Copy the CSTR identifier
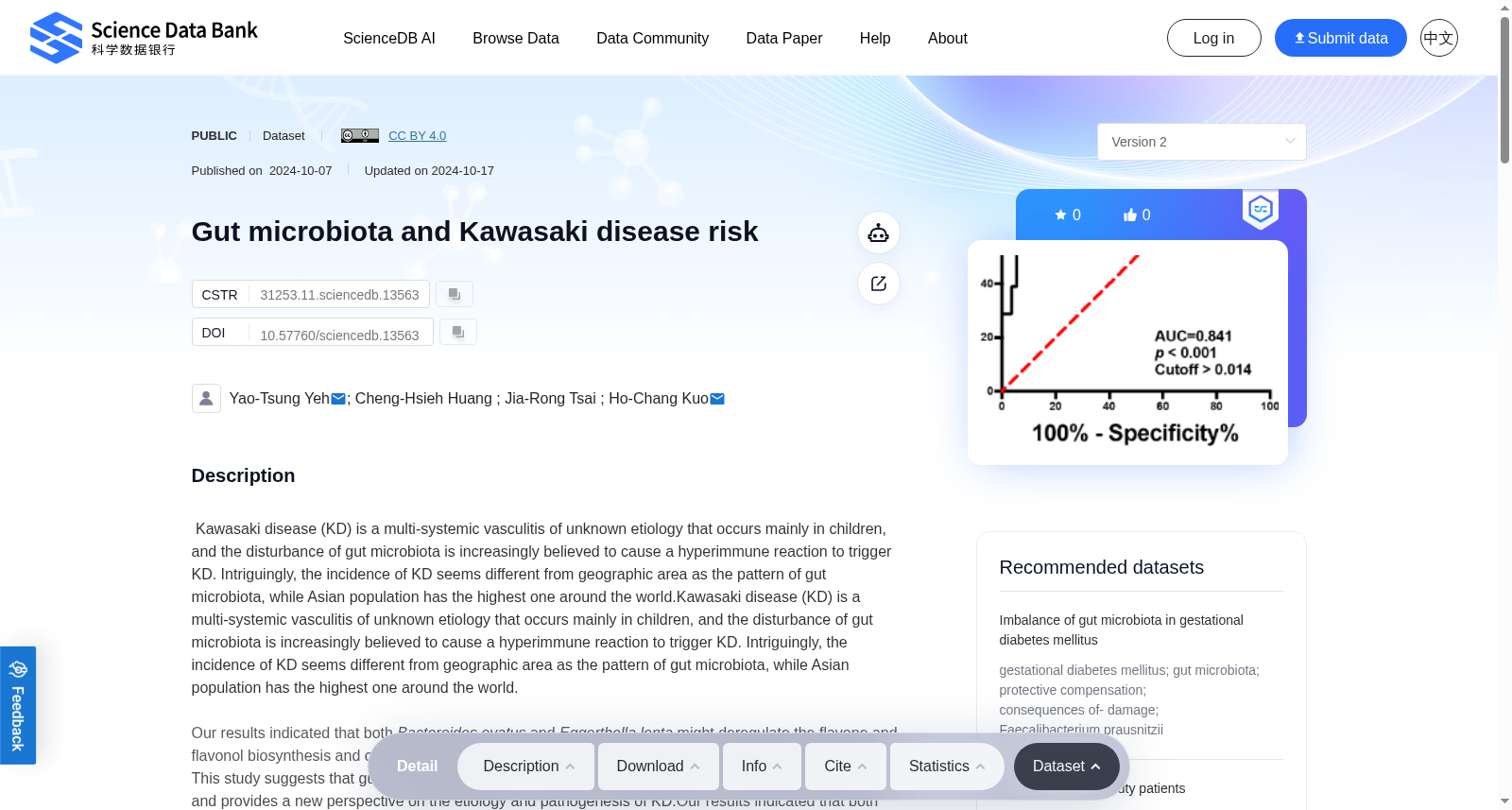1512x810 pixels. point(455,294)
